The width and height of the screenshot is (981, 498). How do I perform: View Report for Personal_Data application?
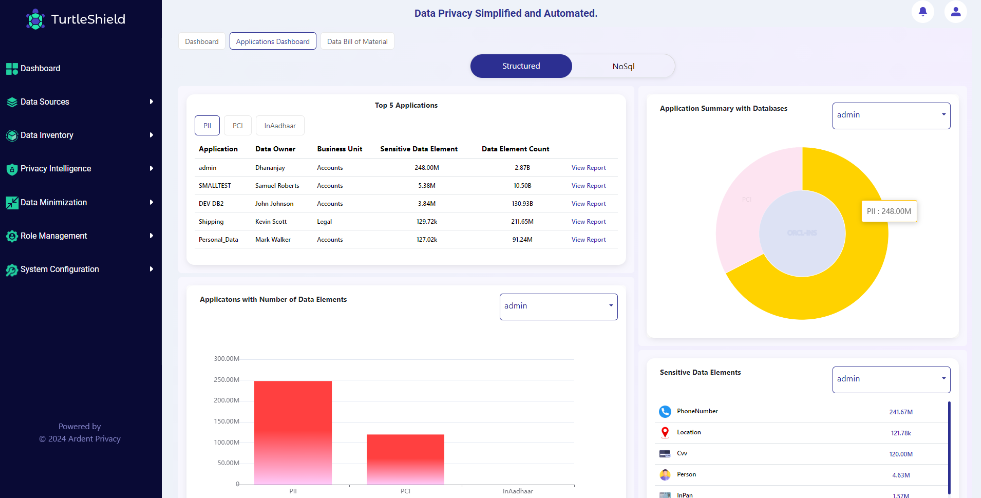coord(588,240)
